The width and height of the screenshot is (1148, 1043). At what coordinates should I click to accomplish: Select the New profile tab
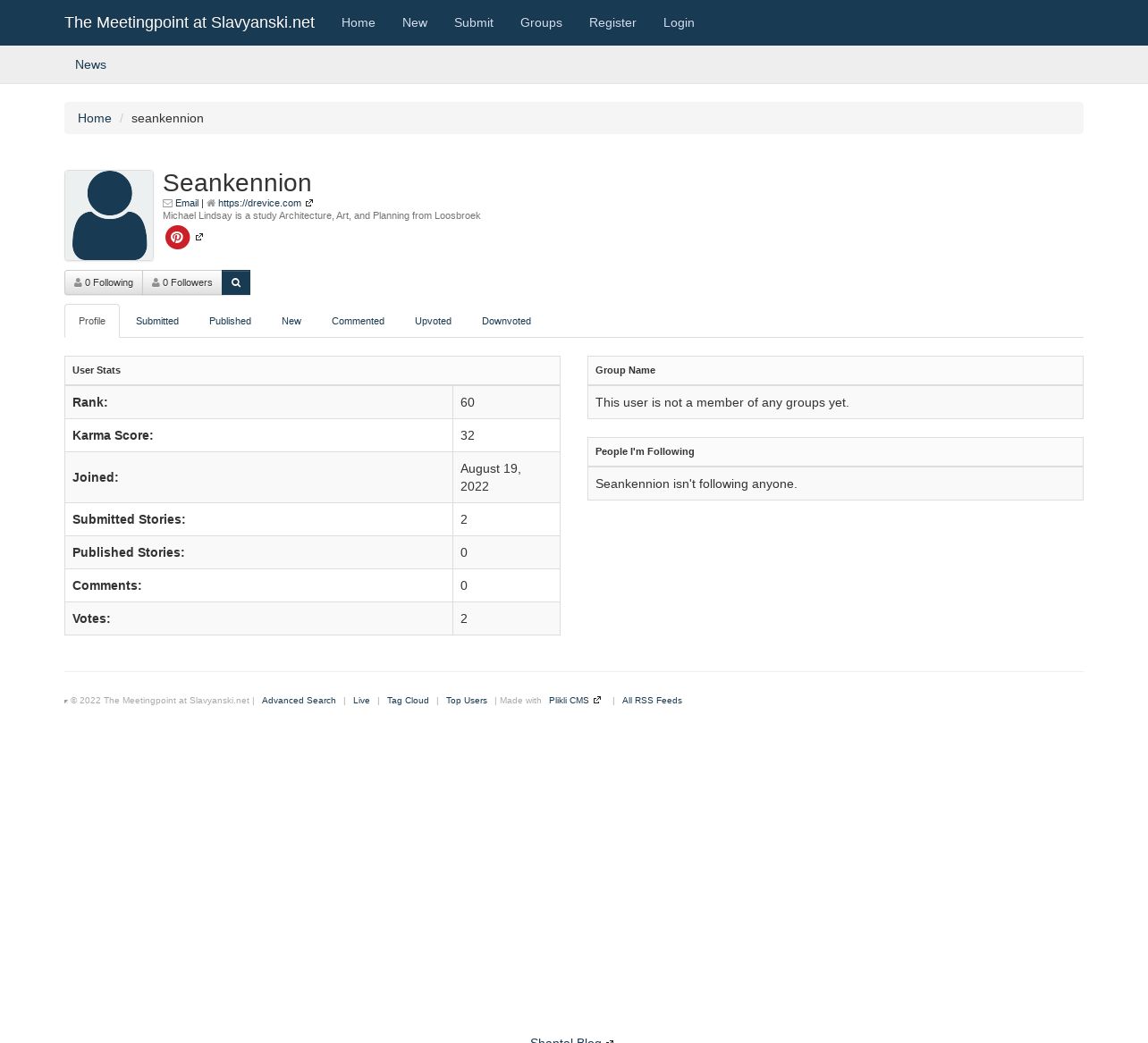coord(291,321)
